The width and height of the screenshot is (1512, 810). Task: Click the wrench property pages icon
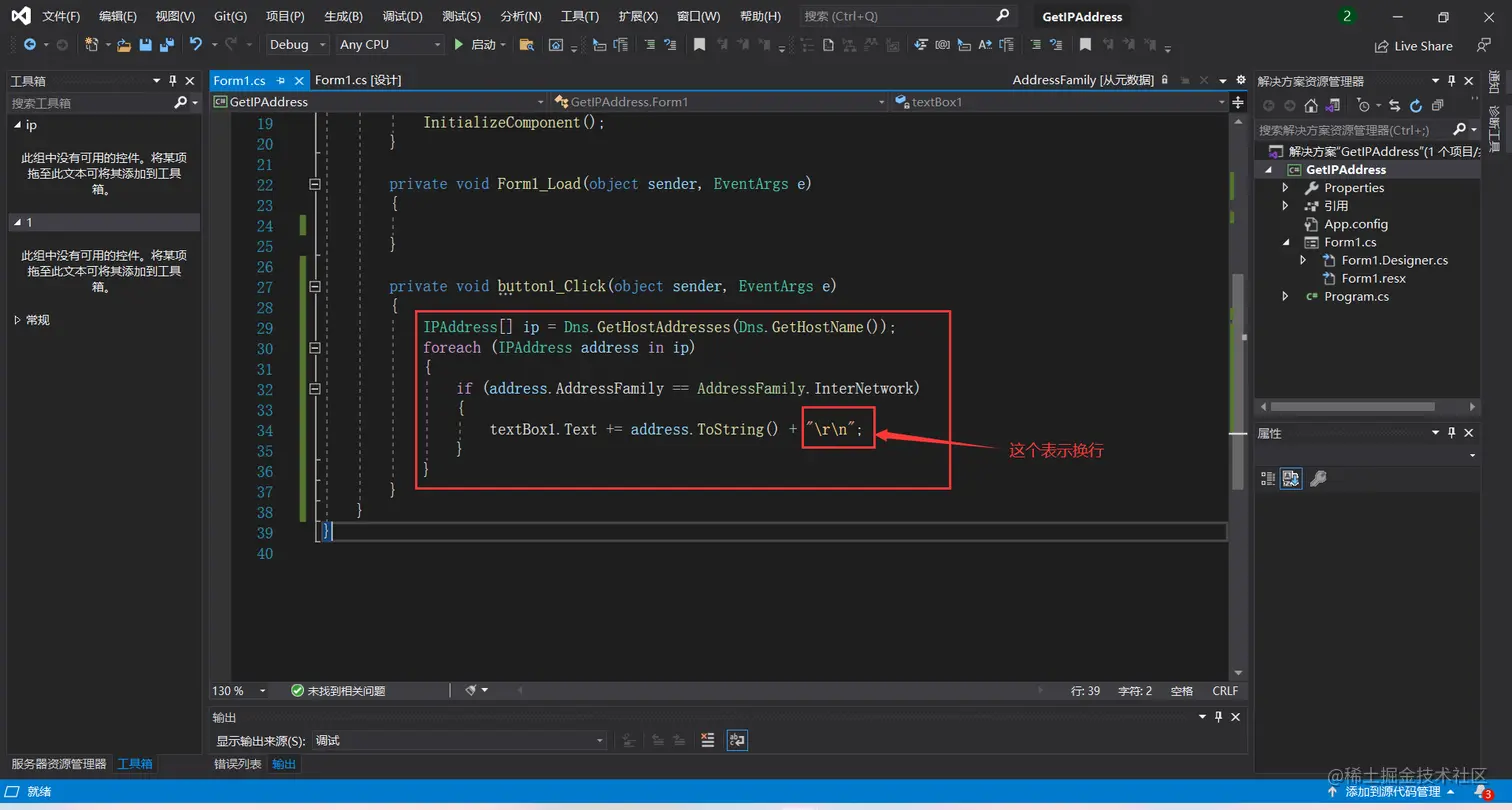click(1318, 479)
